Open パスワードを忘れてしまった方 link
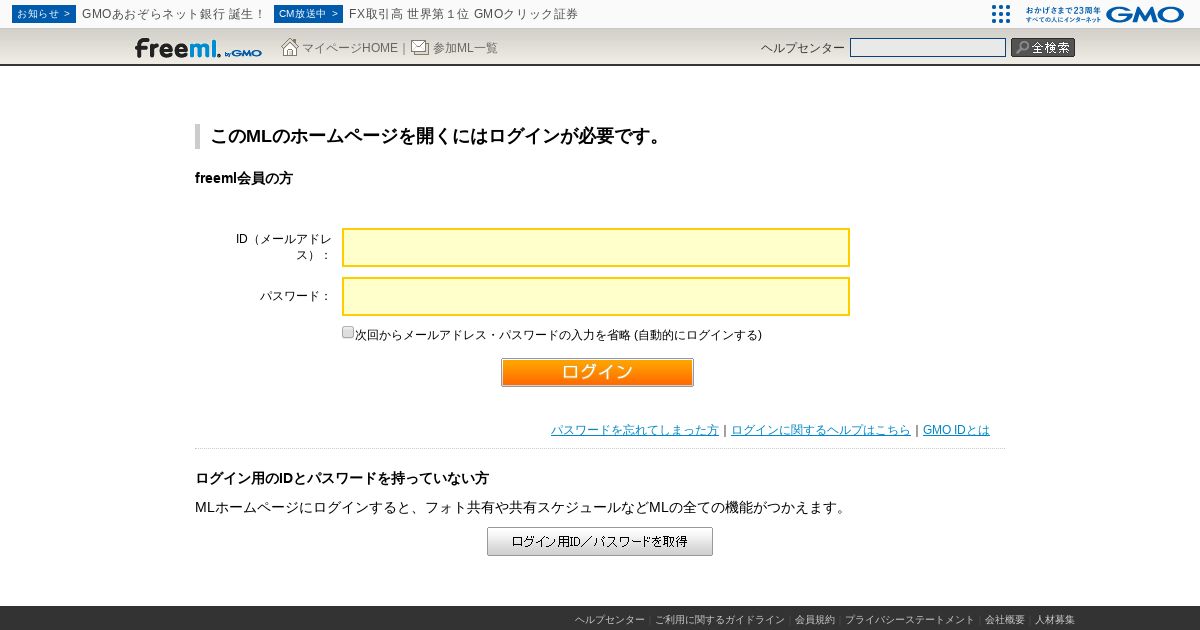This screenshot has height=630, width=1200. coord(635,430)
